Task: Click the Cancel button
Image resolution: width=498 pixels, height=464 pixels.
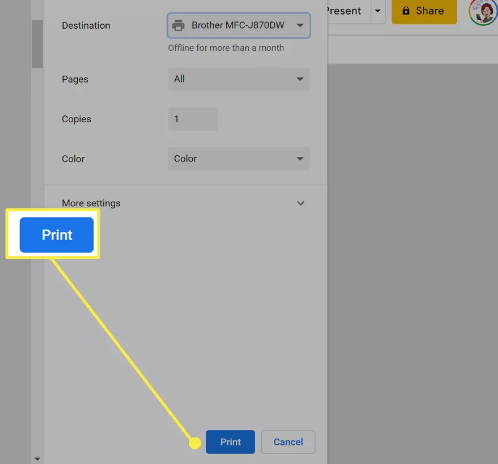Action: [288, 442]
